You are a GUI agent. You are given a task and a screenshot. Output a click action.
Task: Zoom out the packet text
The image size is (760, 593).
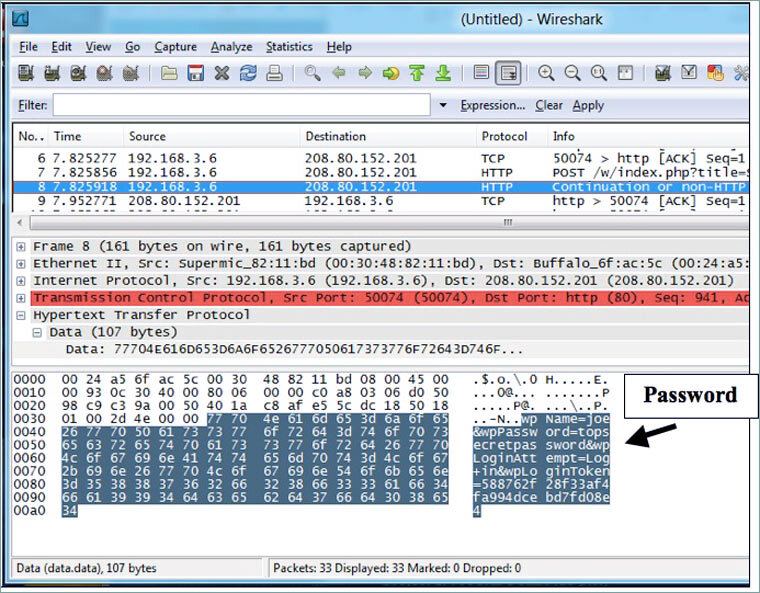point(572,73)
